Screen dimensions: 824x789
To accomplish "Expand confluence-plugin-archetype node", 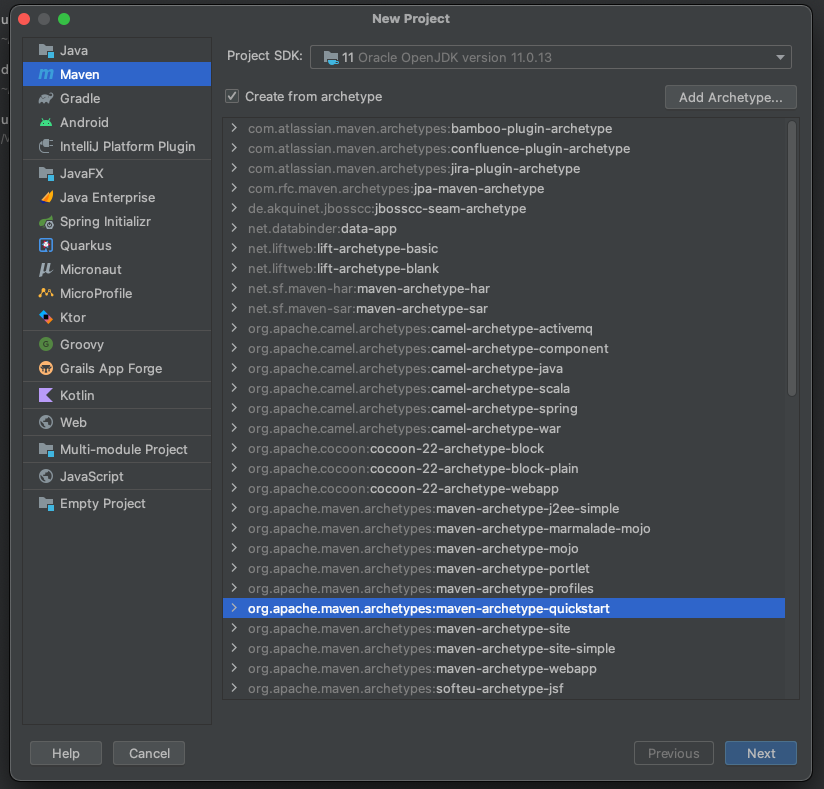I will (x=234, y=148).
